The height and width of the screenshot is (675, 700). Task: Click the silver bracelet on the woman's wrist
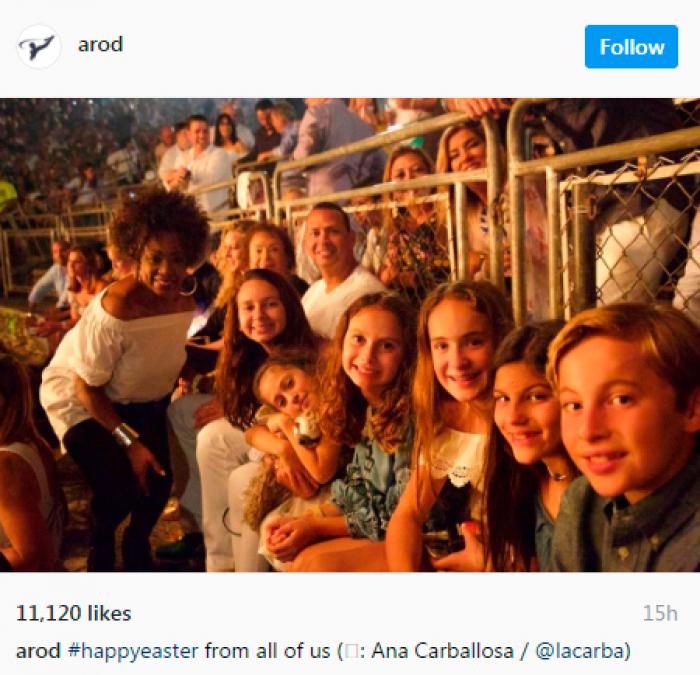(125, 434)
